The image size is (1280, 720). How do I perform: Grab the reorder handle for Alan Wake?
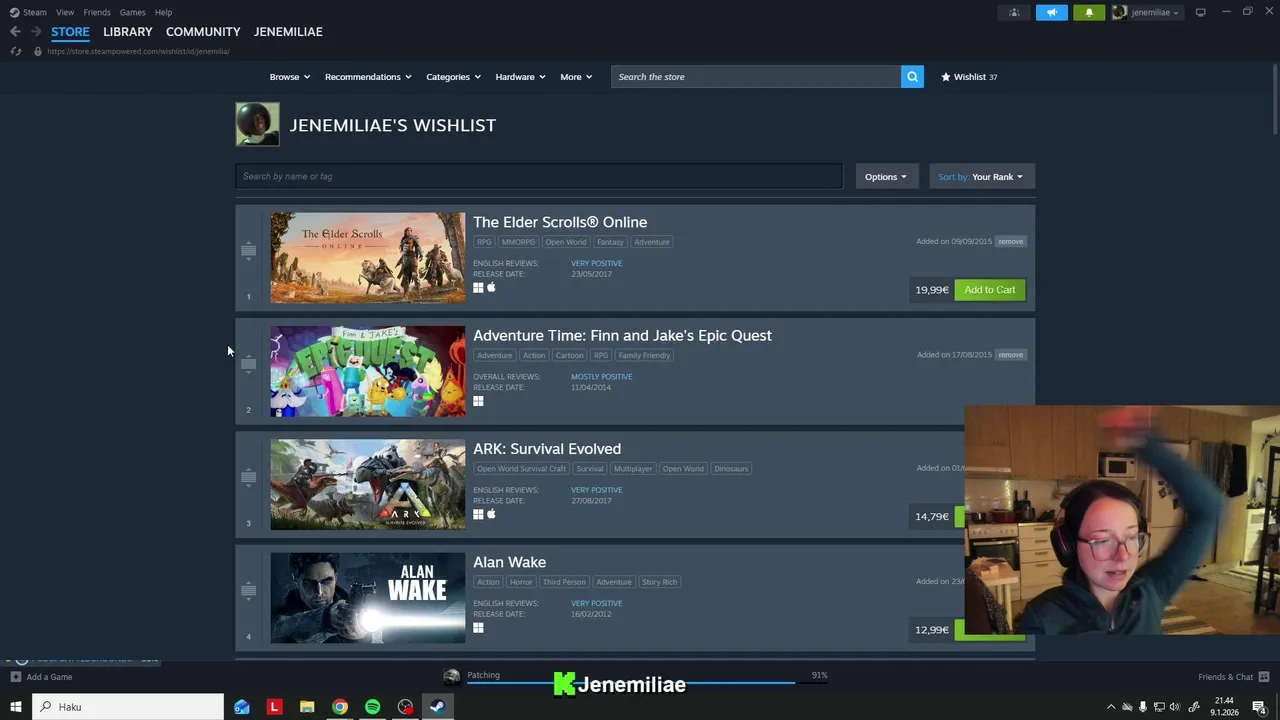click(248, 590)
